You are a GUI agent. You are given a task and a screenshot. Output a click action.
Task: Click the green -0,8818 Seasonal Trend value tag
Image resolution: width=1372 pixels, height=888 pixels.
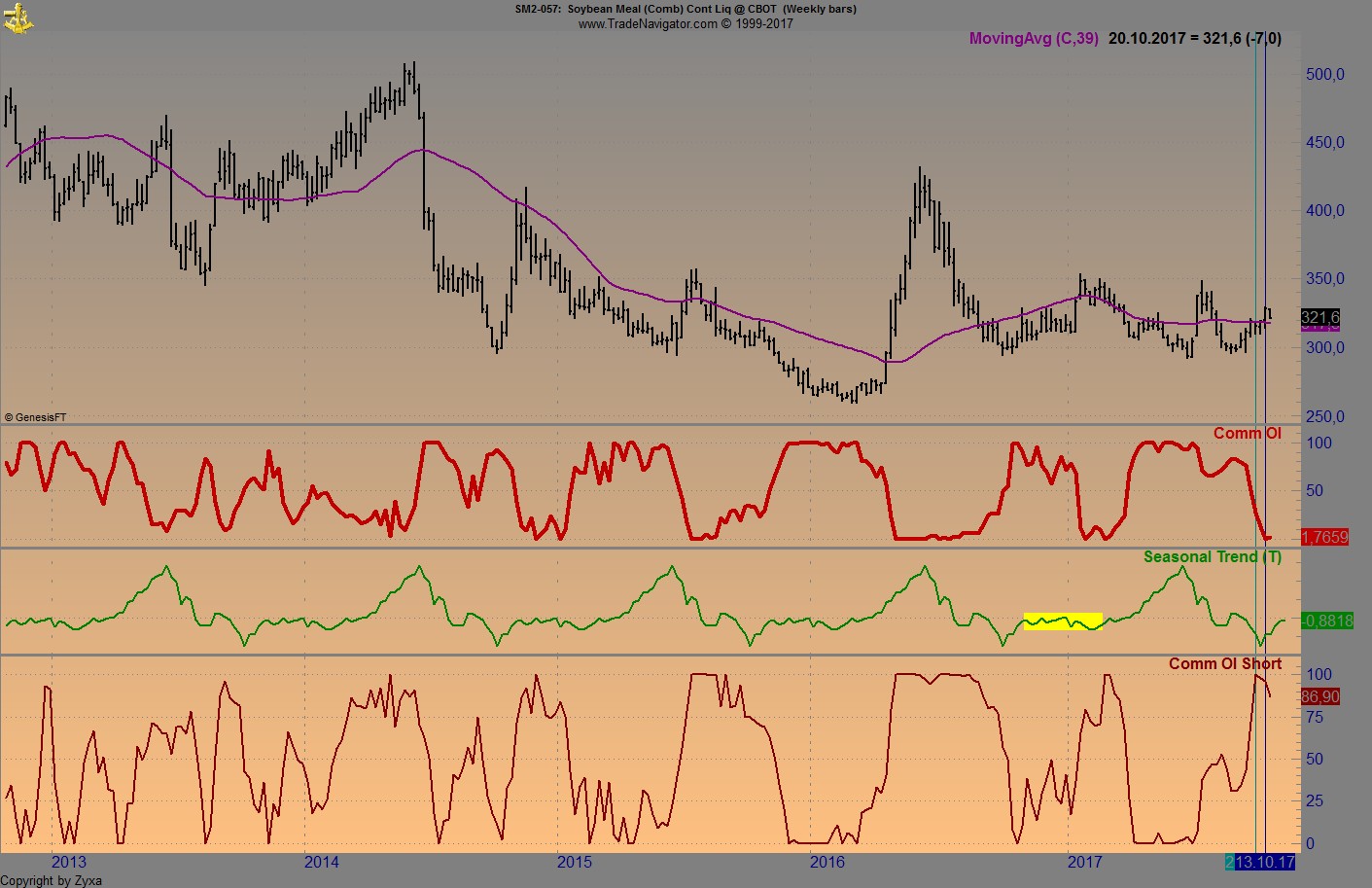pyautogui.click(x=1326, y=621)
